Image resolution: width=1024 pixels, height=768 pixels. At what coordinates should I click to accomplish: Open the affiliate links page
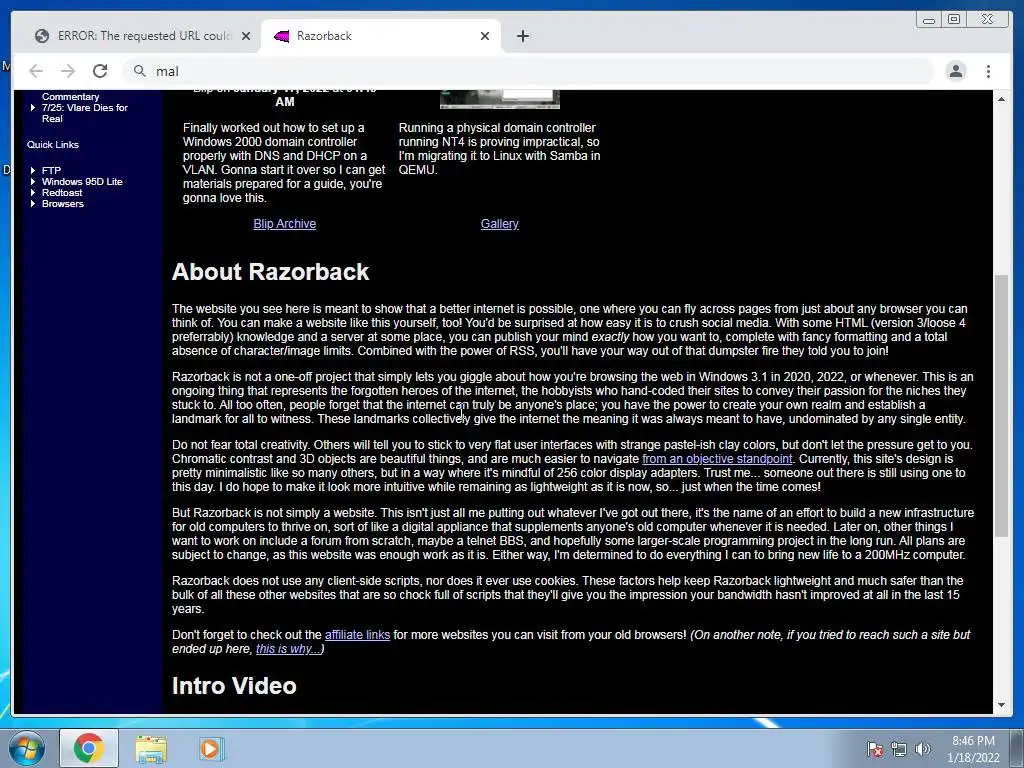coord(357,635)
